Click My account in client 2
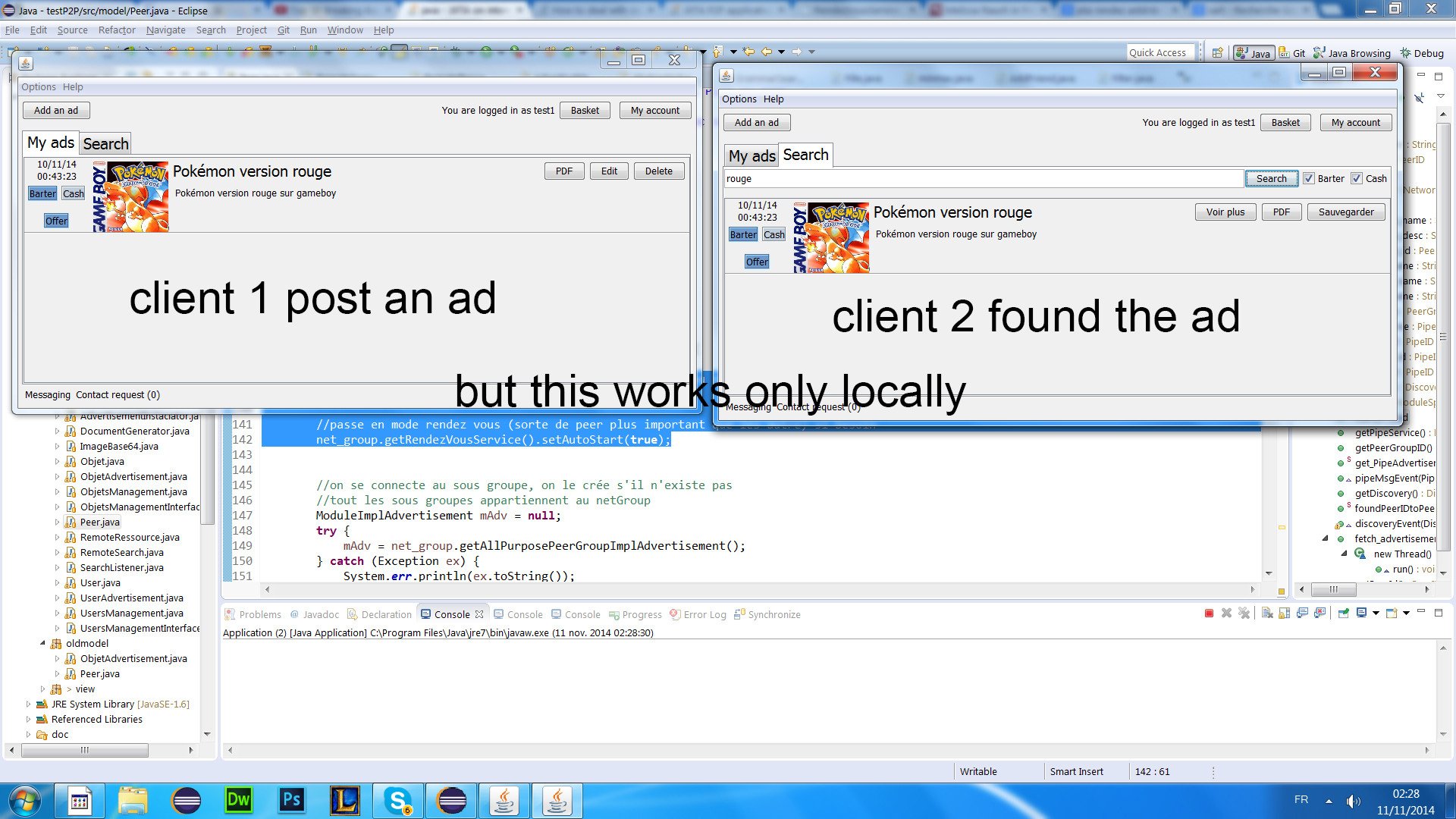1456x819 pixels. 1355,122
